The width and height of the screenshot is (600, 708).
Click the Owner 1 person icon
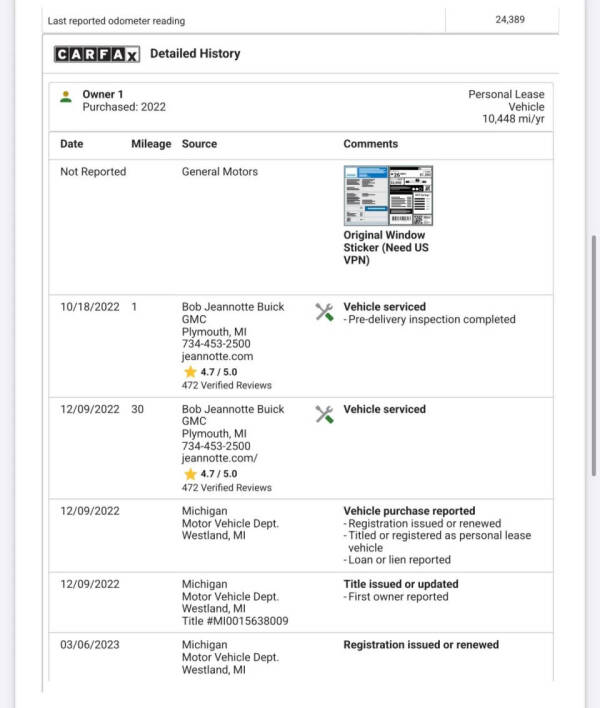[x=66, y=96]
